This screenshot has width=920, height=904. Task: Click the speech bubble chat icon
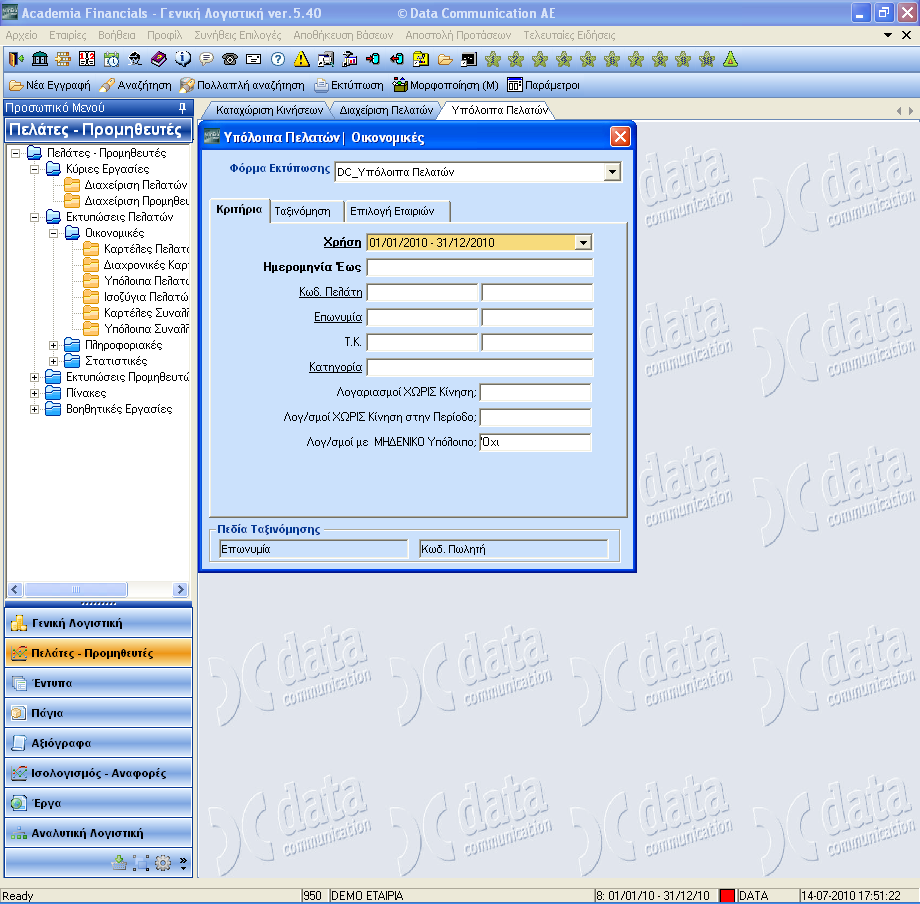point(207,59)
